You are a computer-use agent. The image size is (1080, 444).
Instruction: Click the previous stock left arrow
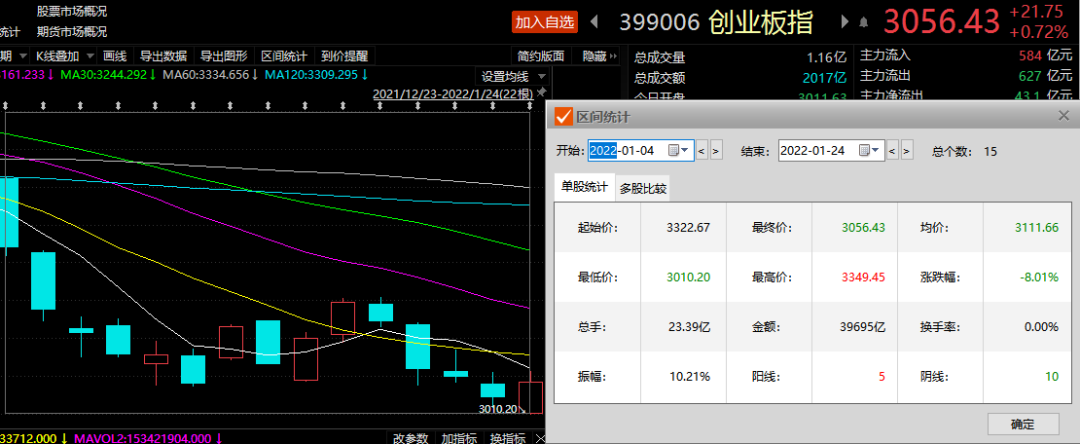(x=595, y=21)
